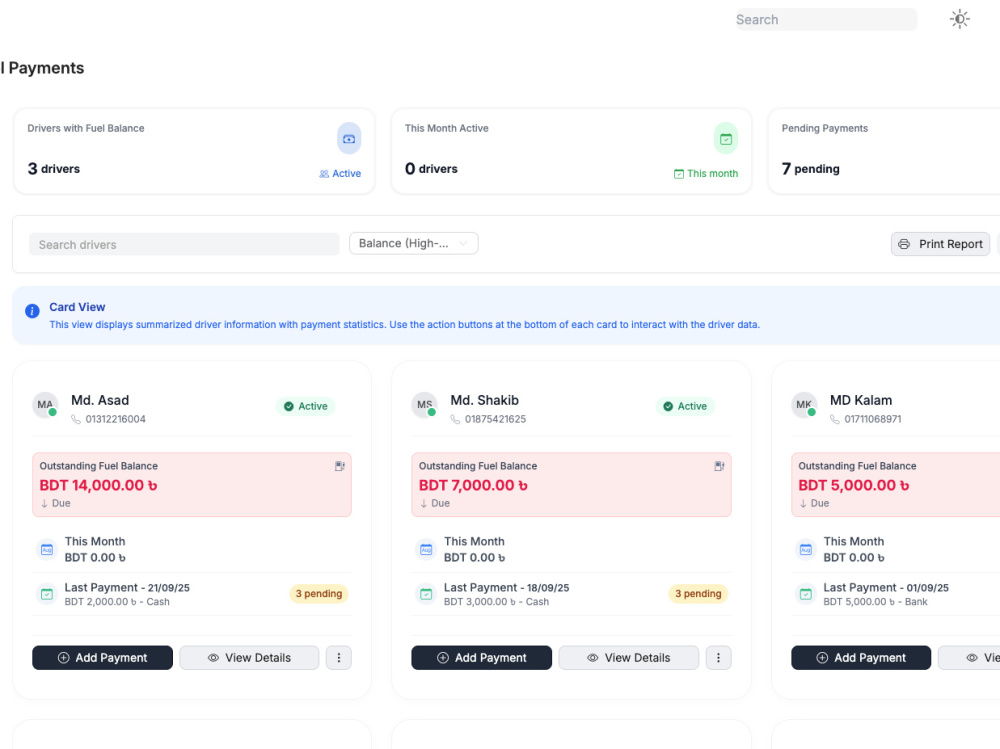1000x749 pixels.
Task: Click the blue Card View info icon
Action: 32,311
